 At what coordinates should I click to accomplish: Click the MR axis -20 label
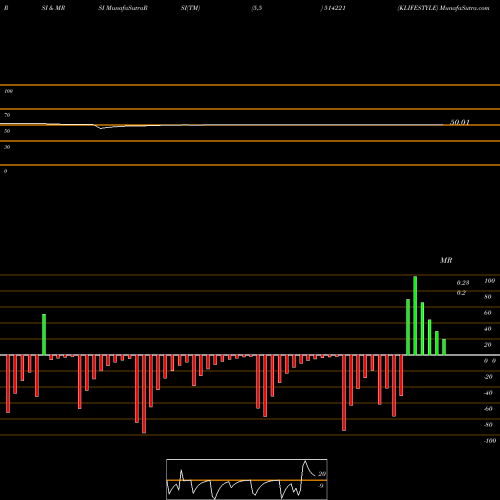point(488,377)
